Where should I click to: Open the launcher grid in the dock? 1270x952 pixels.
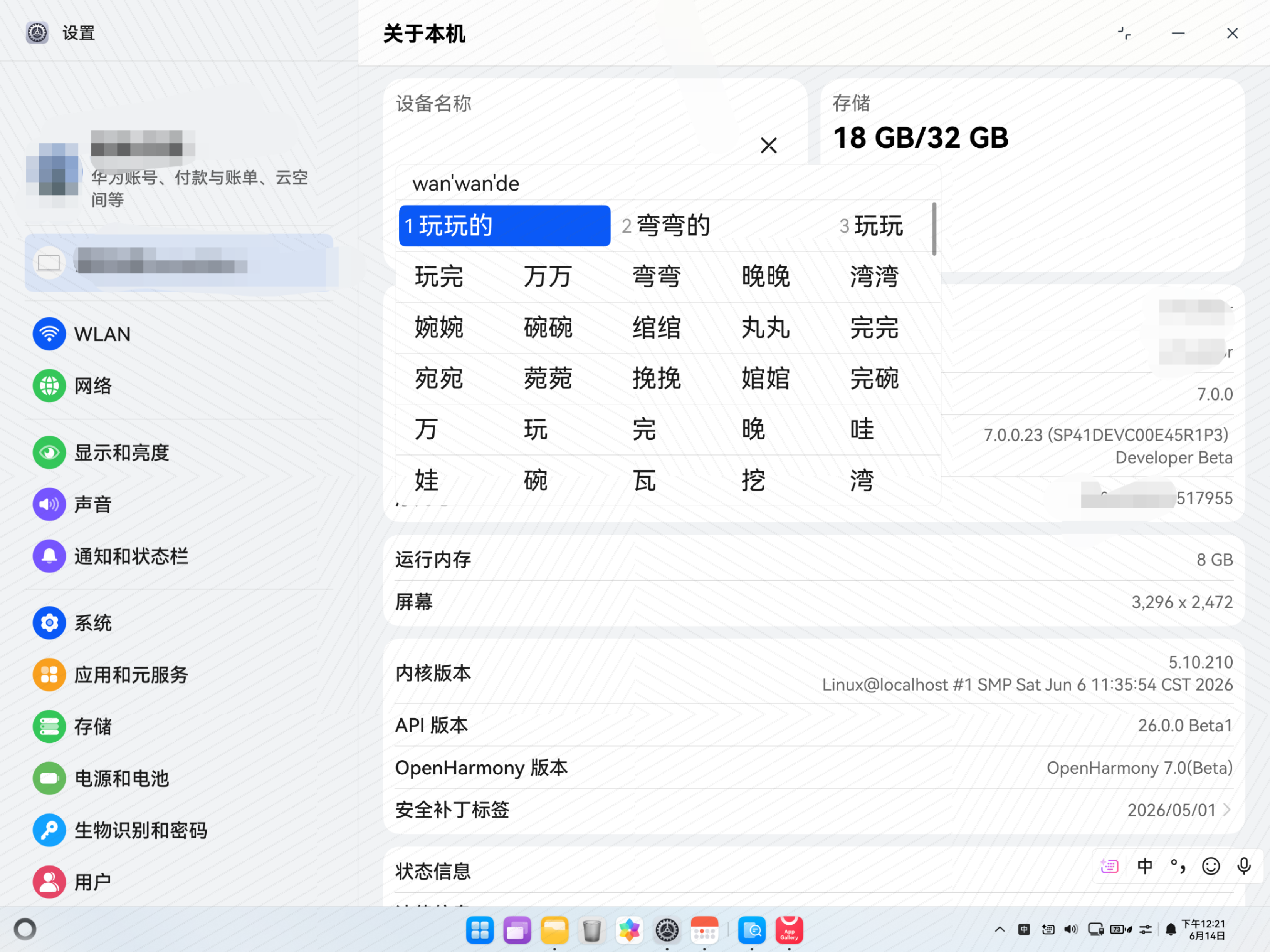[x=479, y=930]
